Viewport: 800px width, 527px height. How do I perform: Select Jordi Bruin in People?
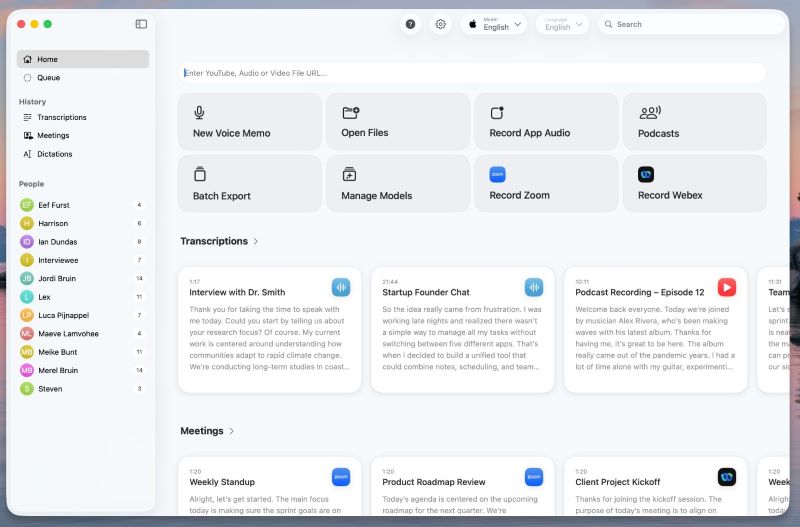pyautogui.click(x=83, y=279)
